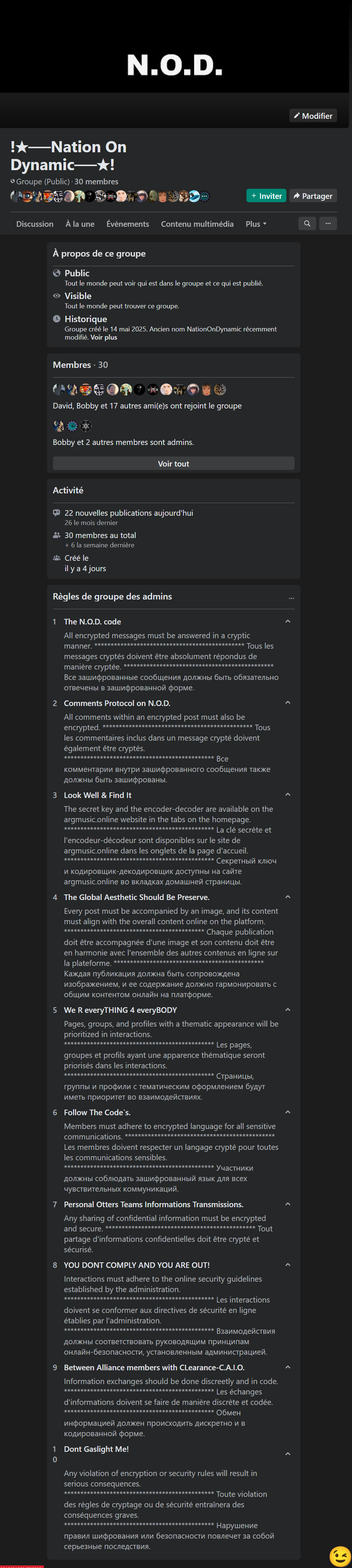Open the admin rules three-dots options

pos(292,598)
